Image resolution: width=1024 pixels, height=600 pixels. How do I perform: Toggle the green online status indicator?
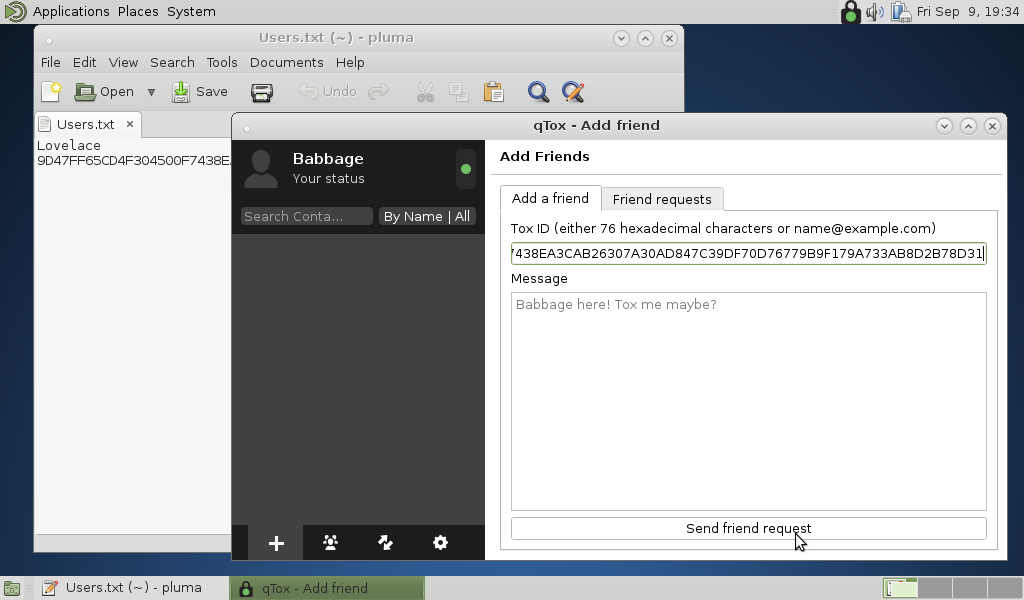tap(465, 169)
